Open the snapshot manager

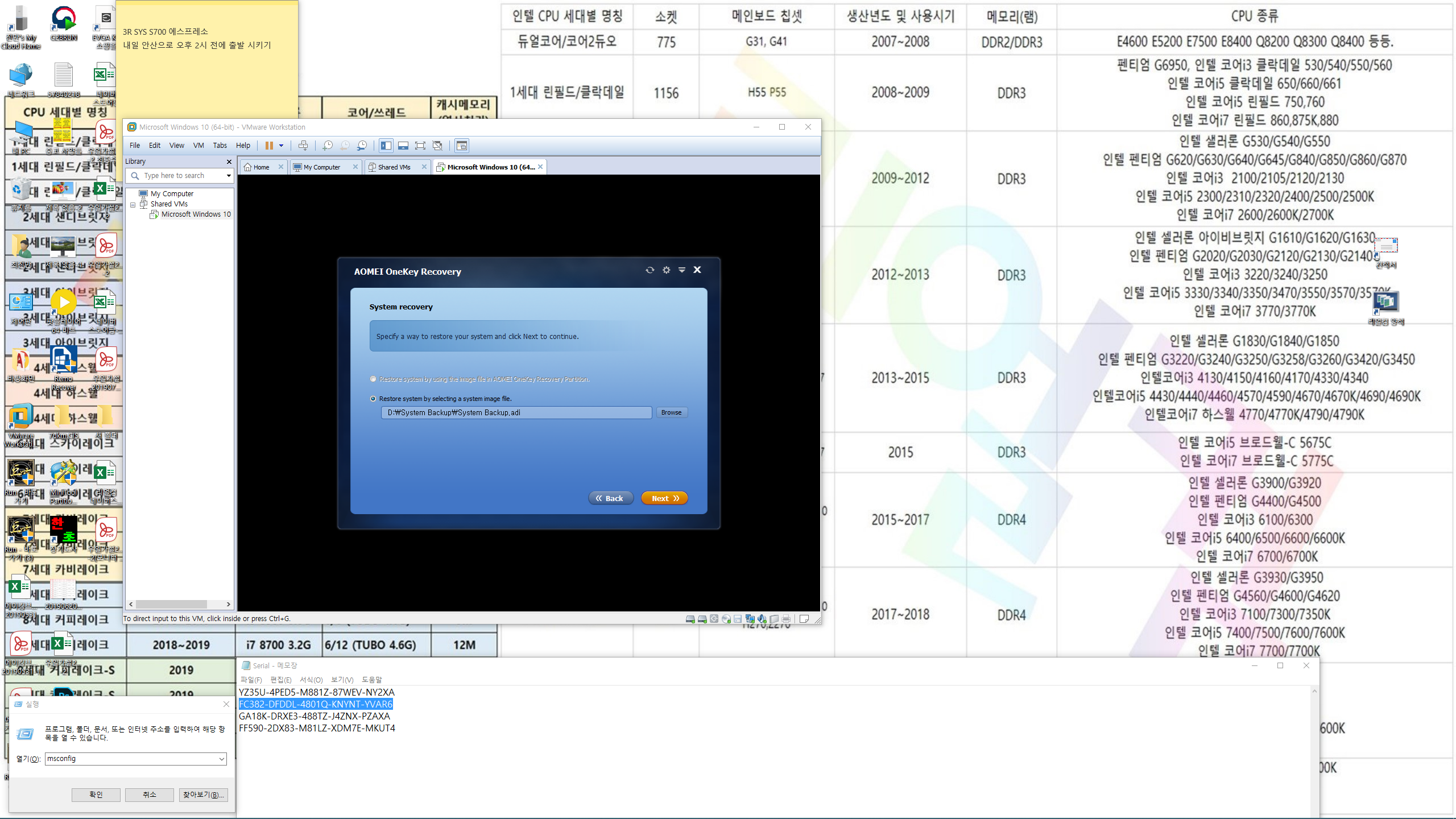362,146
